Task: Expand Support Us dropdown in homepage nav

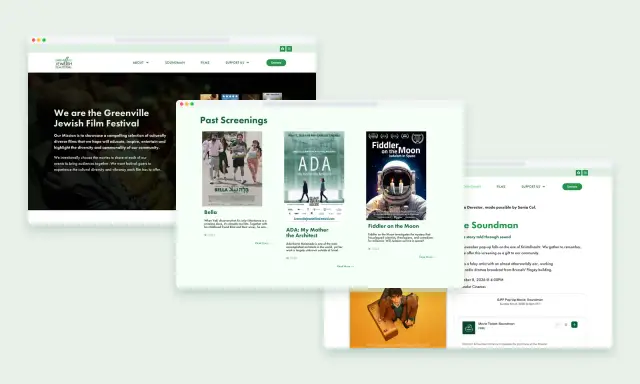Action: pyautogui.click(x=237, y=62)
